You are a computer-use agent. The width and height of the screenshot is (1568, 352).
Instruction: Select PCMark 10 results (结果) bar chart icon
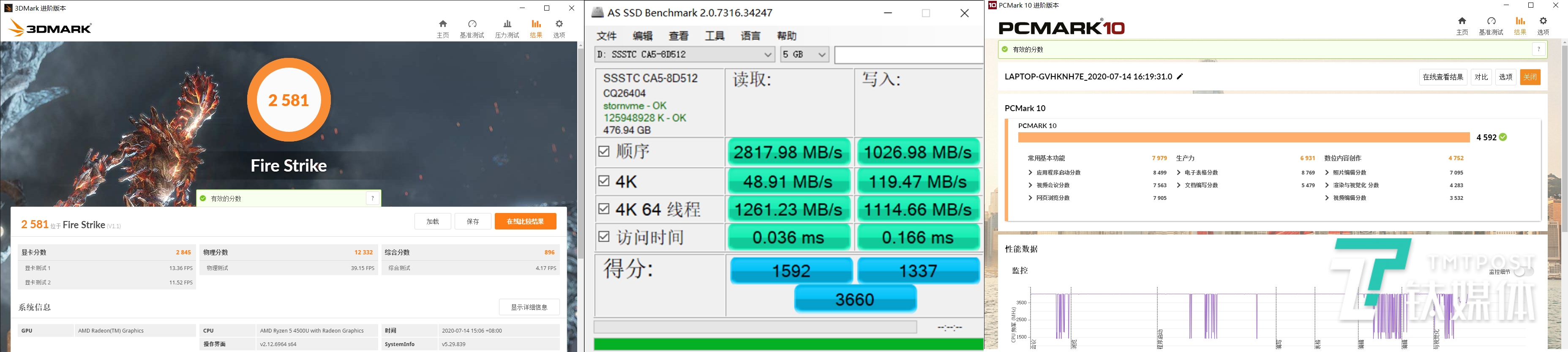pos(1520,26)
